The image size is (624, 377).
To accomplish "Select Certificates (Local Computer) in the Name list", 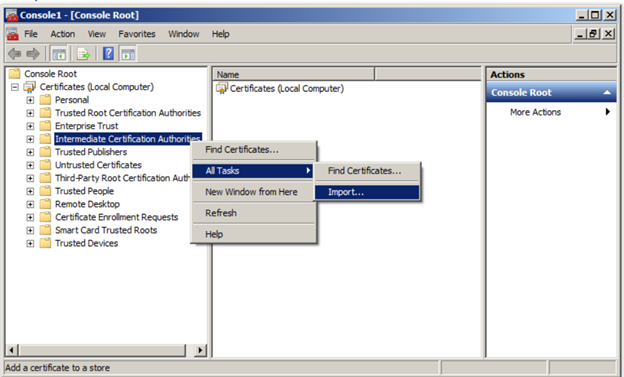I will point(287,88).
